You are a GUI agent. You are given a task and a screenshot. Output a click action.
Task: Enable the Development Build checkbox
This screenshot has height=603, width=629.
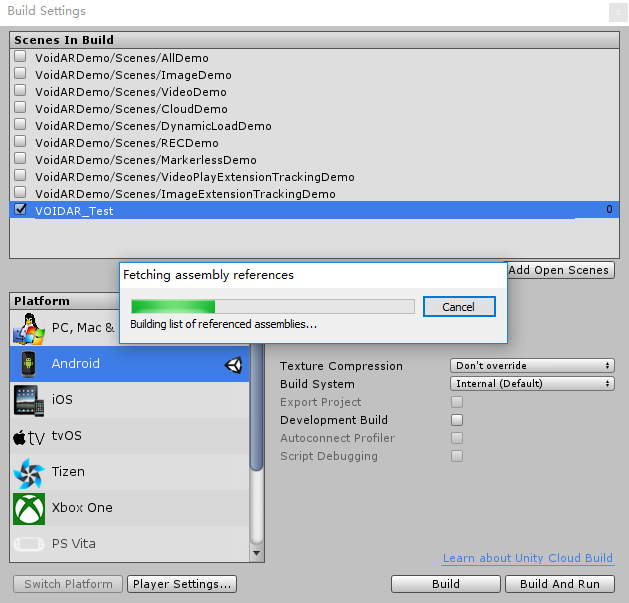point(457,420)
